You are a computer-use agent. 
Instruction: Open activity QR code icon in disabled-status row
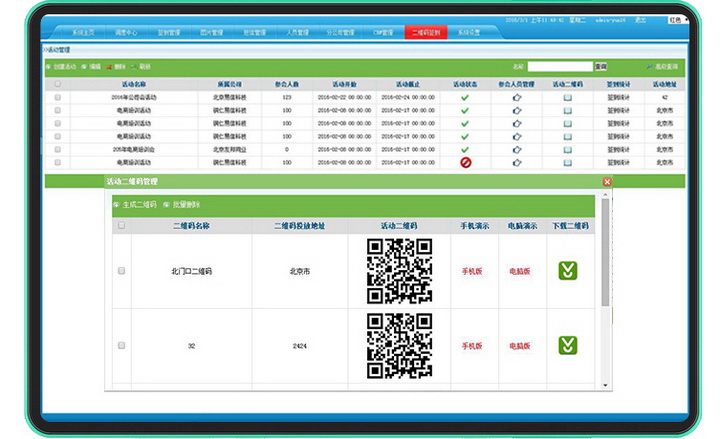(568, 163)
